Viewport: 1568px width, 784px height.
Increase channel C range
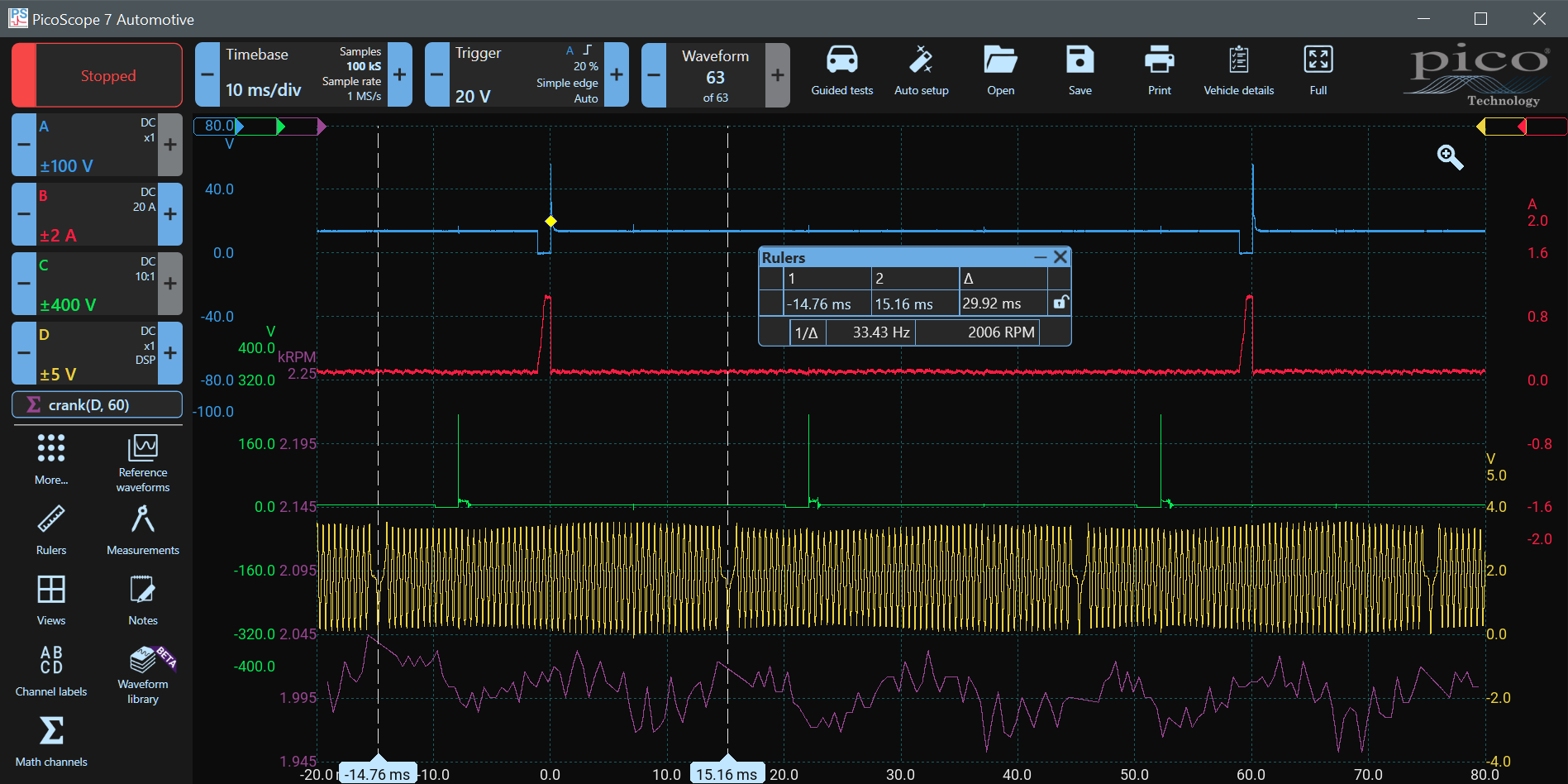(x=170, y=284)
